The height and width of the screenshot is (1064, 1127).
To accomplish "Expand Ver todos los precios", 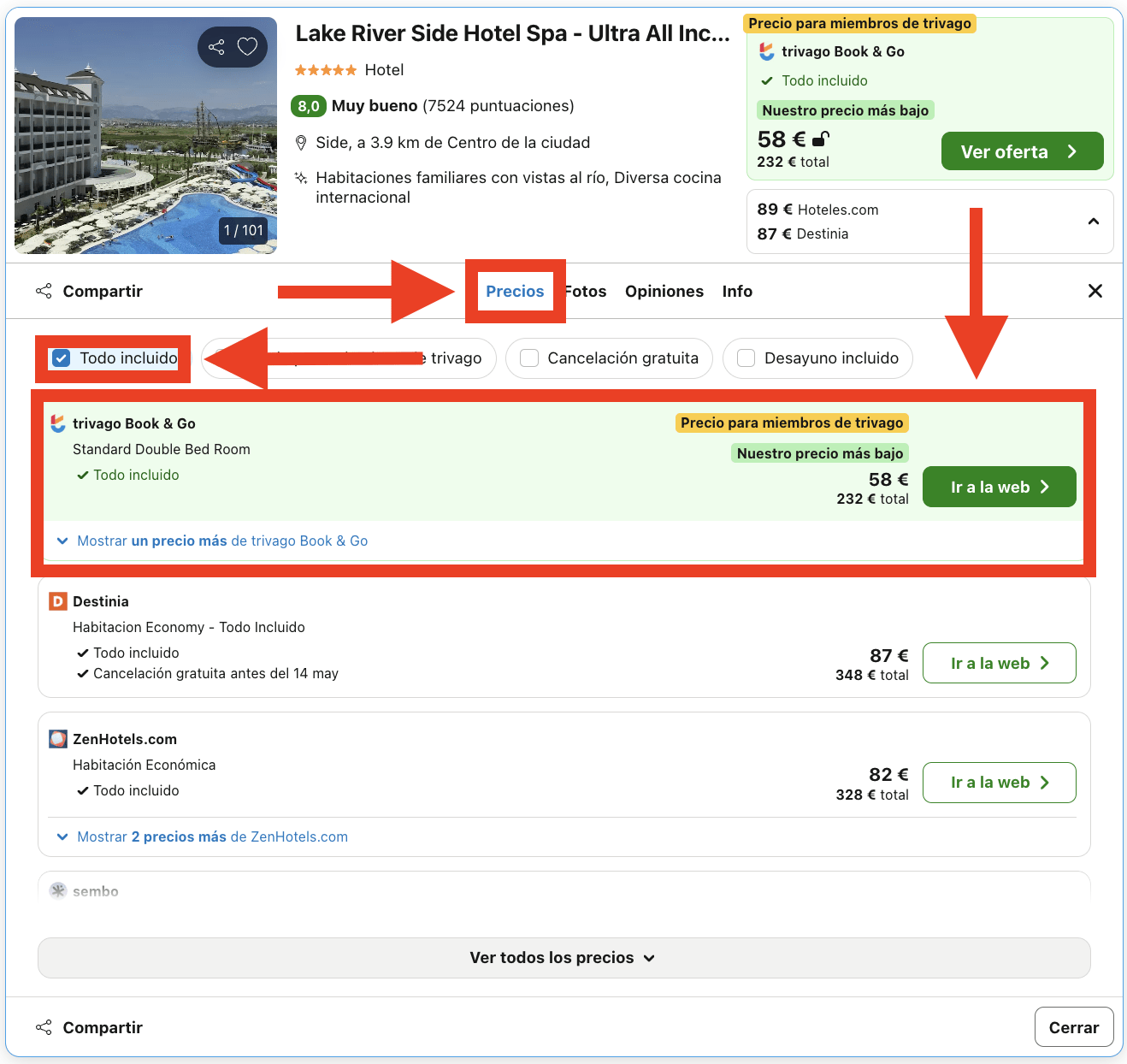I will [563, 958].
